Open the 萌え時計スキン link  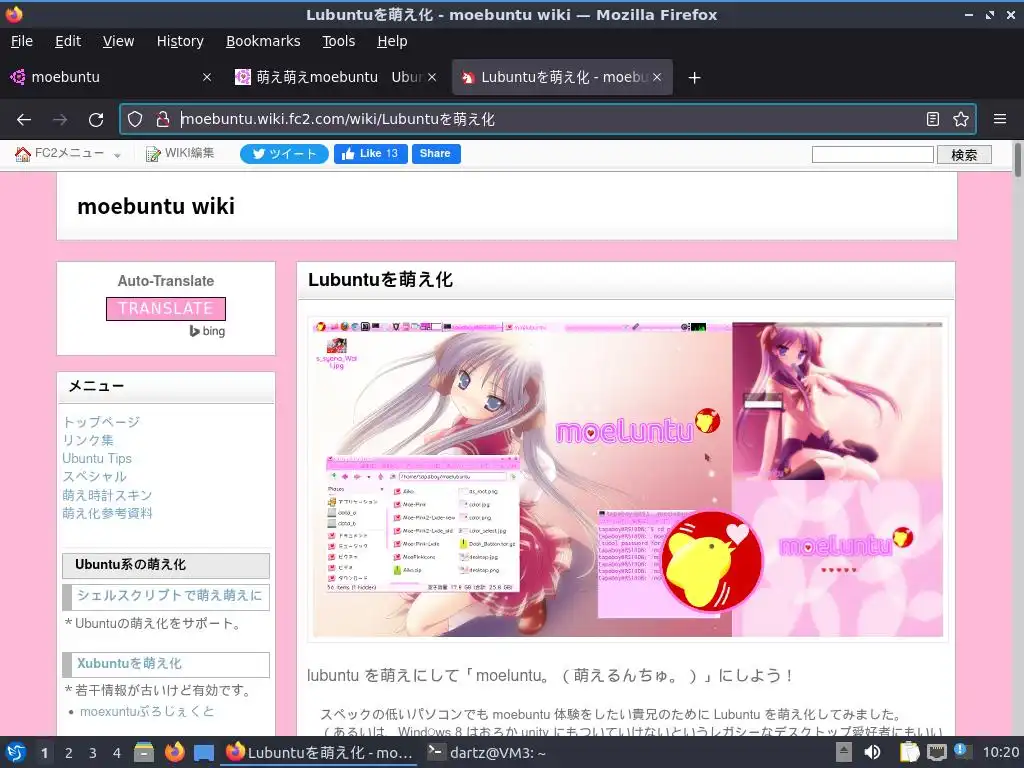point(107,495)
